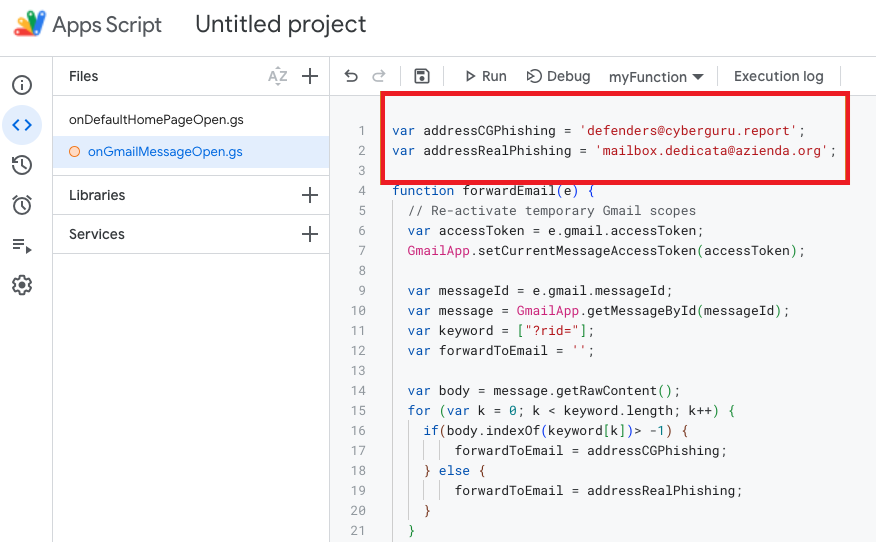Start Debug on the script

point(558,76)
